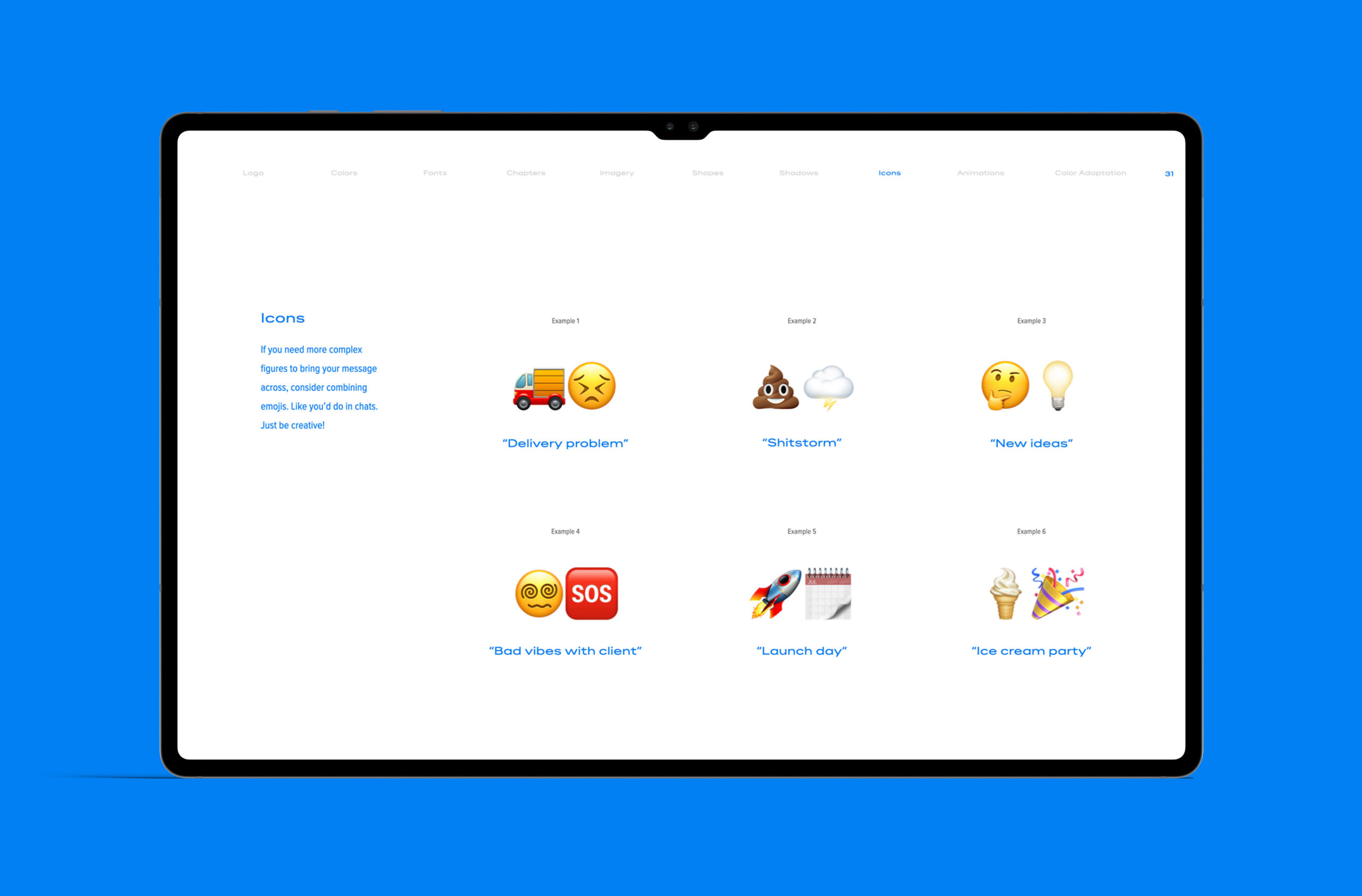Toggle the Imagery navigation item
Screen dimensions: 1362x896
pyautogui.click(x=617, y=173)
